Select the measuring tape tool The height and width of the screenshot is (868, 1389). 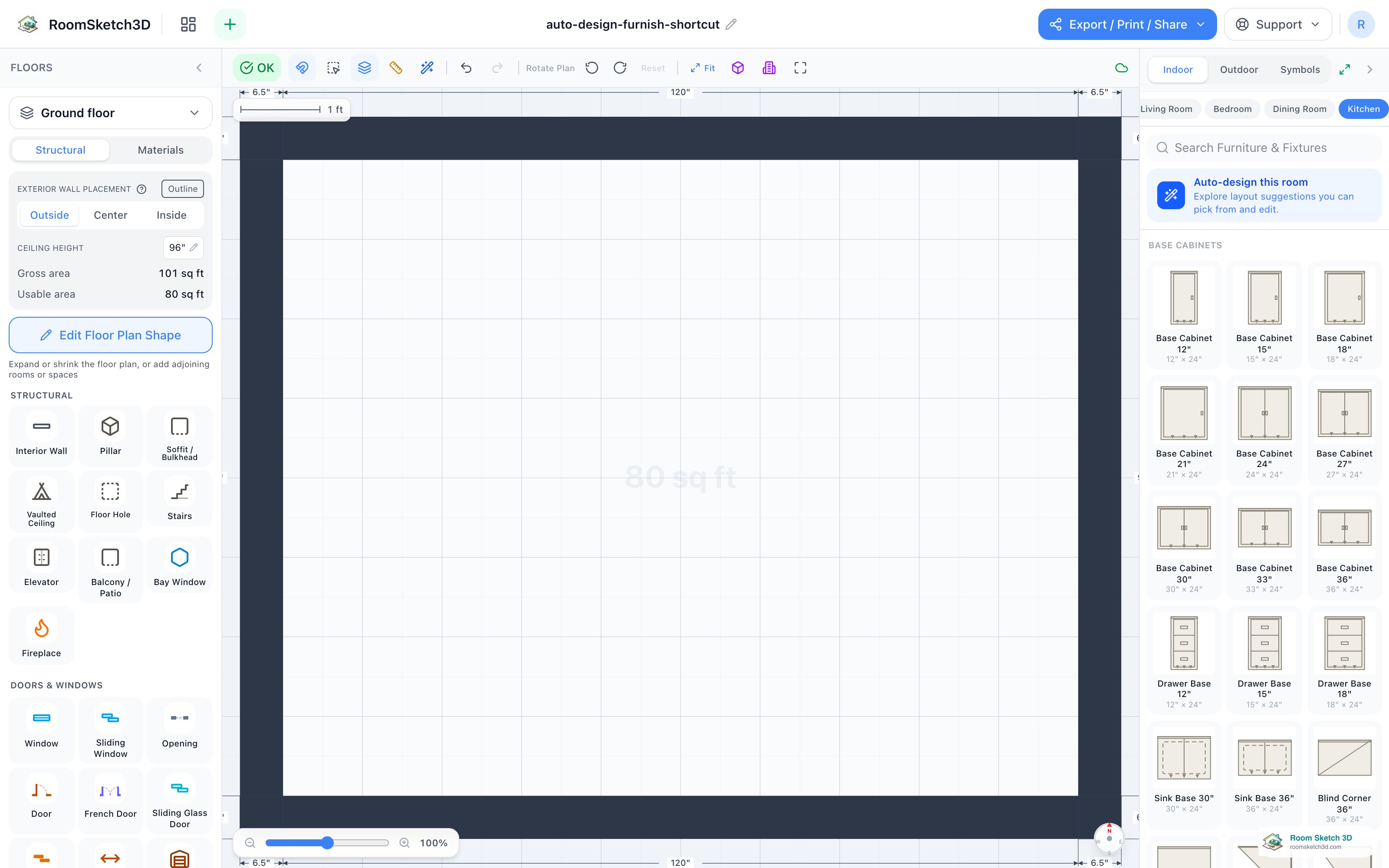tap(395, 68)
